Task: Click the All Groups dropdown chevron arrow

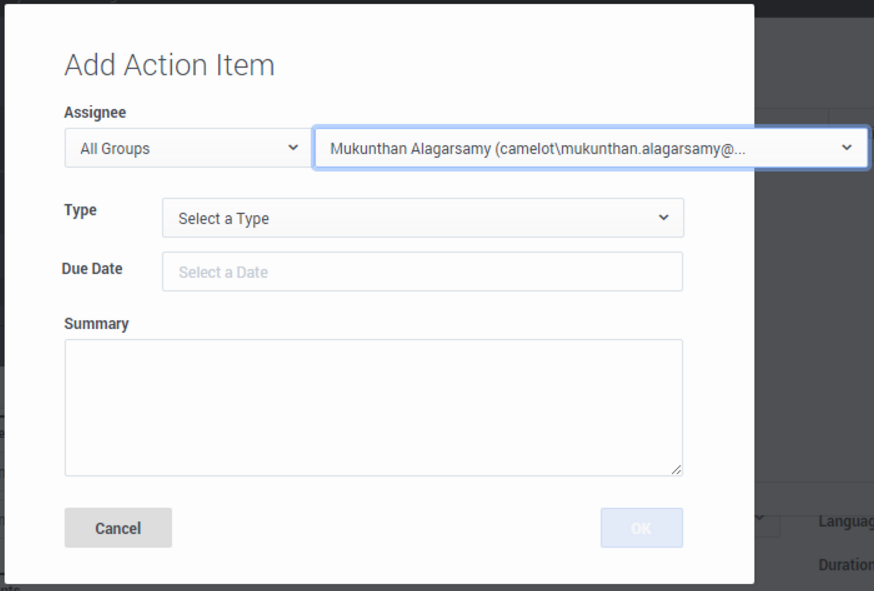Action: 293,148
